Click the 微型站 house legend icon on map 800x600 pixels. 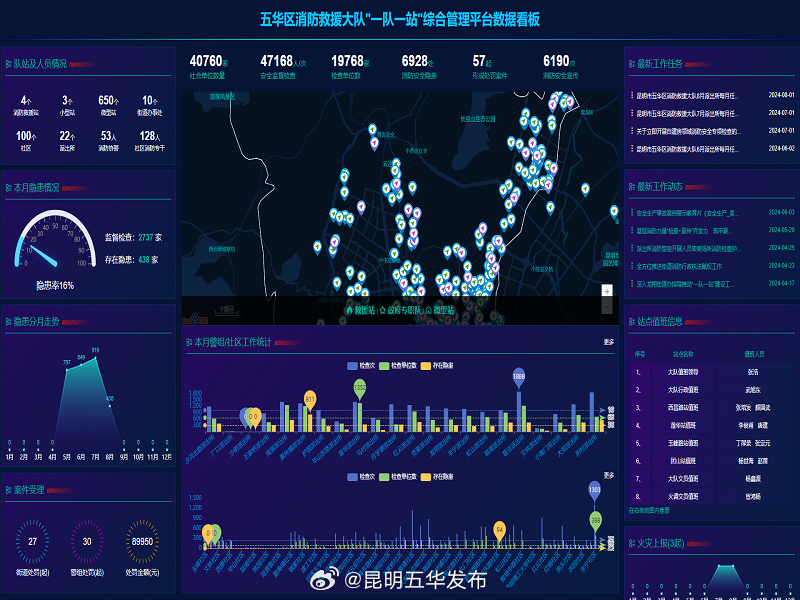point(429,311)
